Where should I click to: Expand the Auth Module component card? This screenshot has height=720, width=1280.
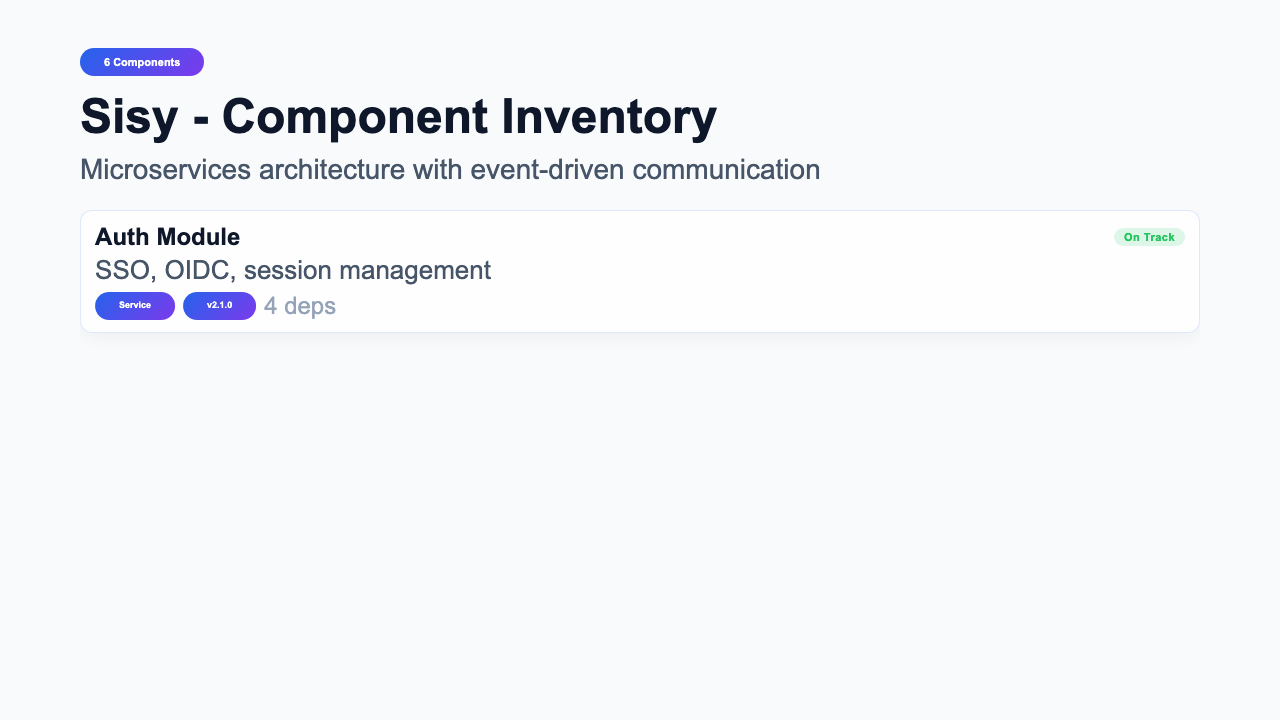(640, 270)
